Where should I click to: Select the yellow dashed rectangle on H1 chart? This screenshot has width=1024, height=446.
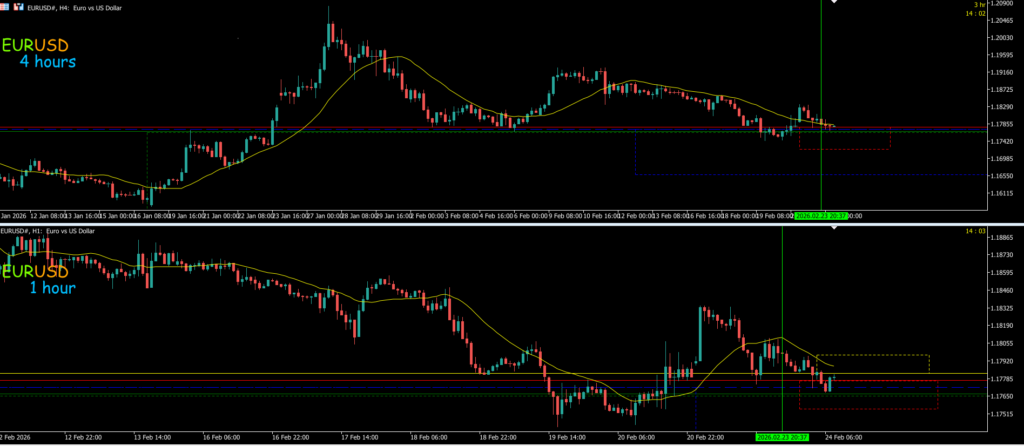[872, 364]
